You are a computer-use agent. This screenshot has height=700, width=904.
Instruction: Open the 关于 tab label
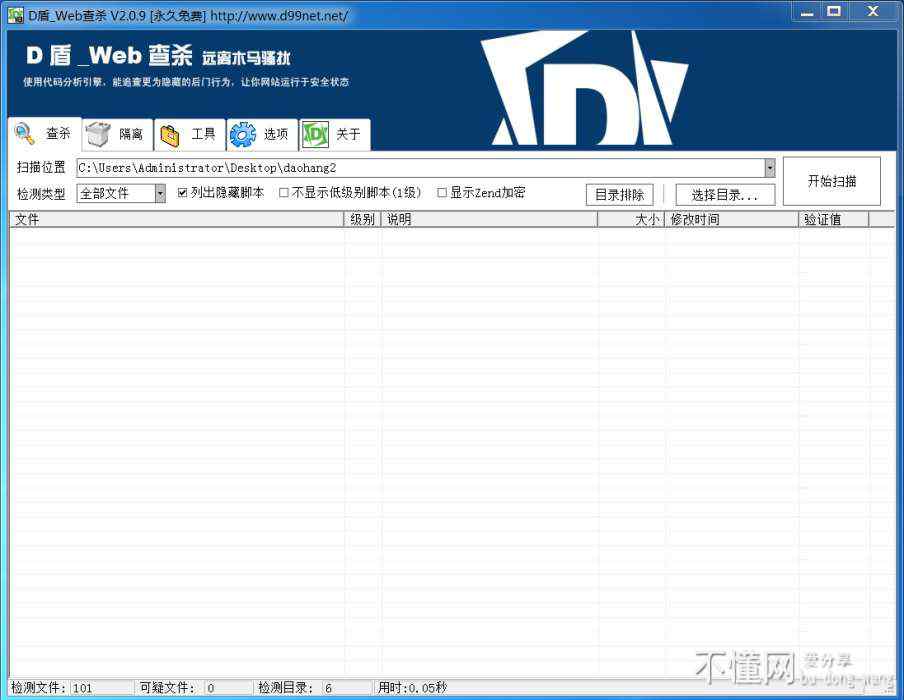348,134
